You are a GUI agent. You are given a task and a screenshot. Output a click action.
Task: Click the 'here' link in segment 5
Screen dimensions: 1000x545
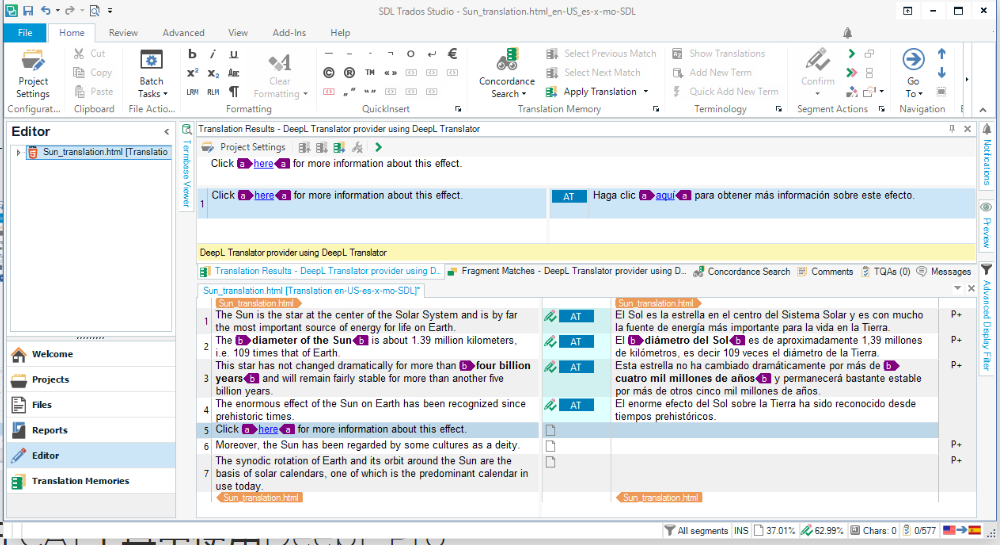click(x=268, y=430)
